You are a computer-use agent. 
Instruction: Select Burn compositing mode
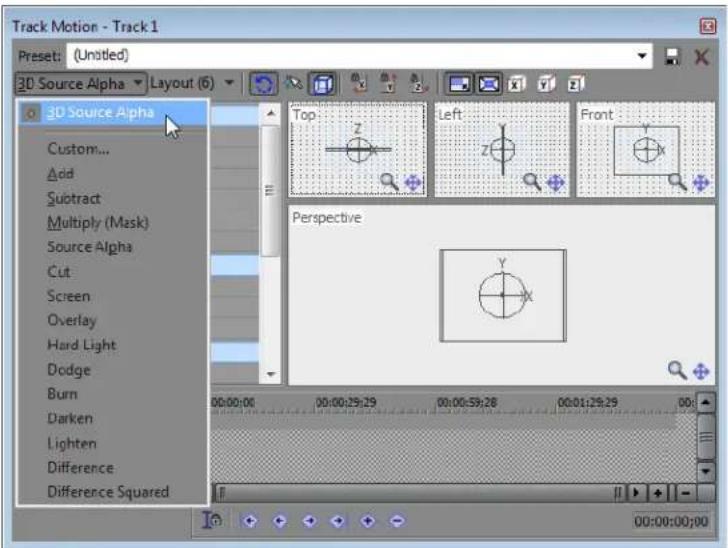[62, 394]
